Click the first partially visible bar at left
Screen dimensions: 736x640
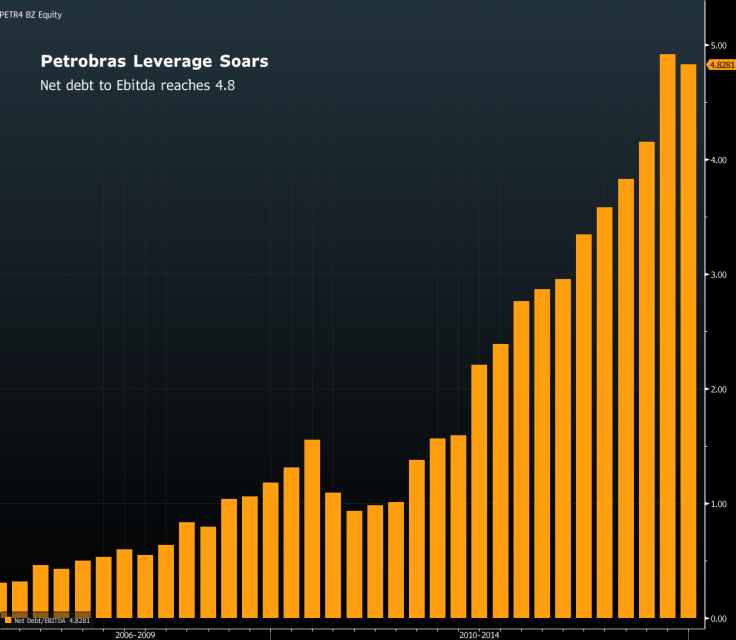pos(3,600)
